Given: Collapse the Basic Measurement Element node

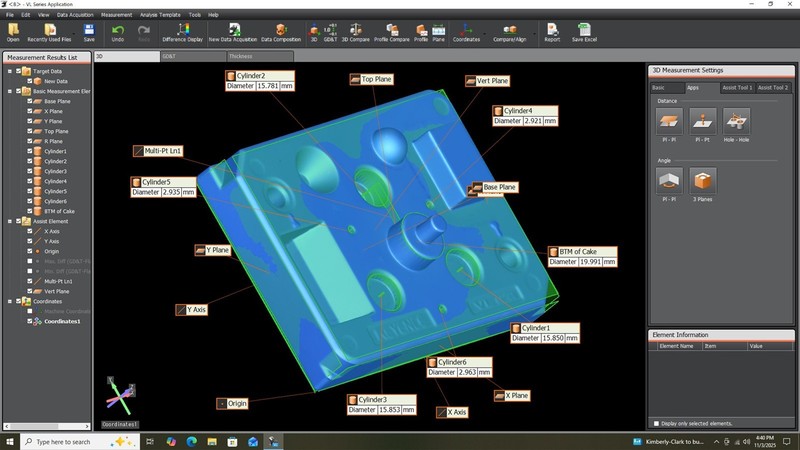Looking at the screenshot, I should point(10,91).
